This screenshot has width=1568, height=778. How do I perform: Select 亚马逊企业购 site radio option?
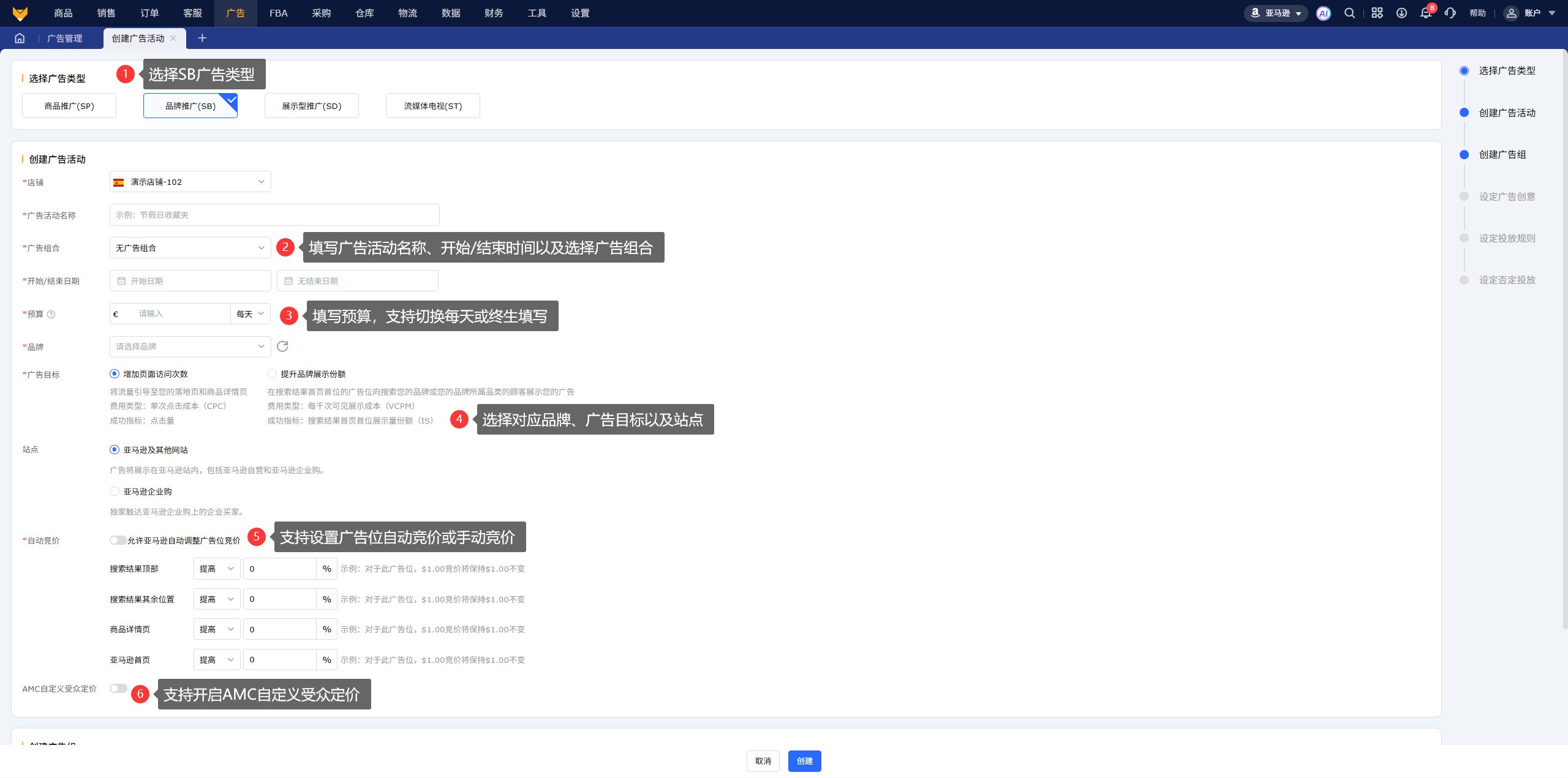(115, 492)
